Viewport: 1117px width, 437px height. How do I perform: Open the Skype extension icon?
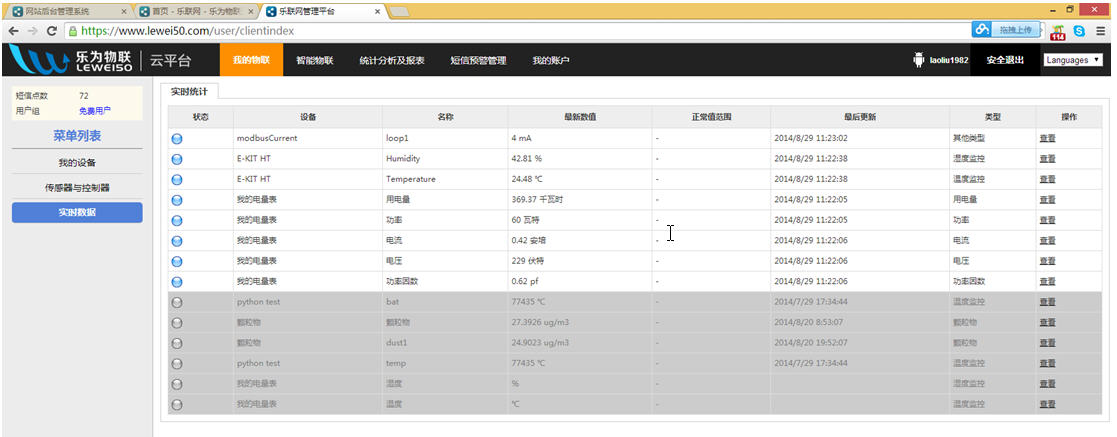(x=1079, y=31)
